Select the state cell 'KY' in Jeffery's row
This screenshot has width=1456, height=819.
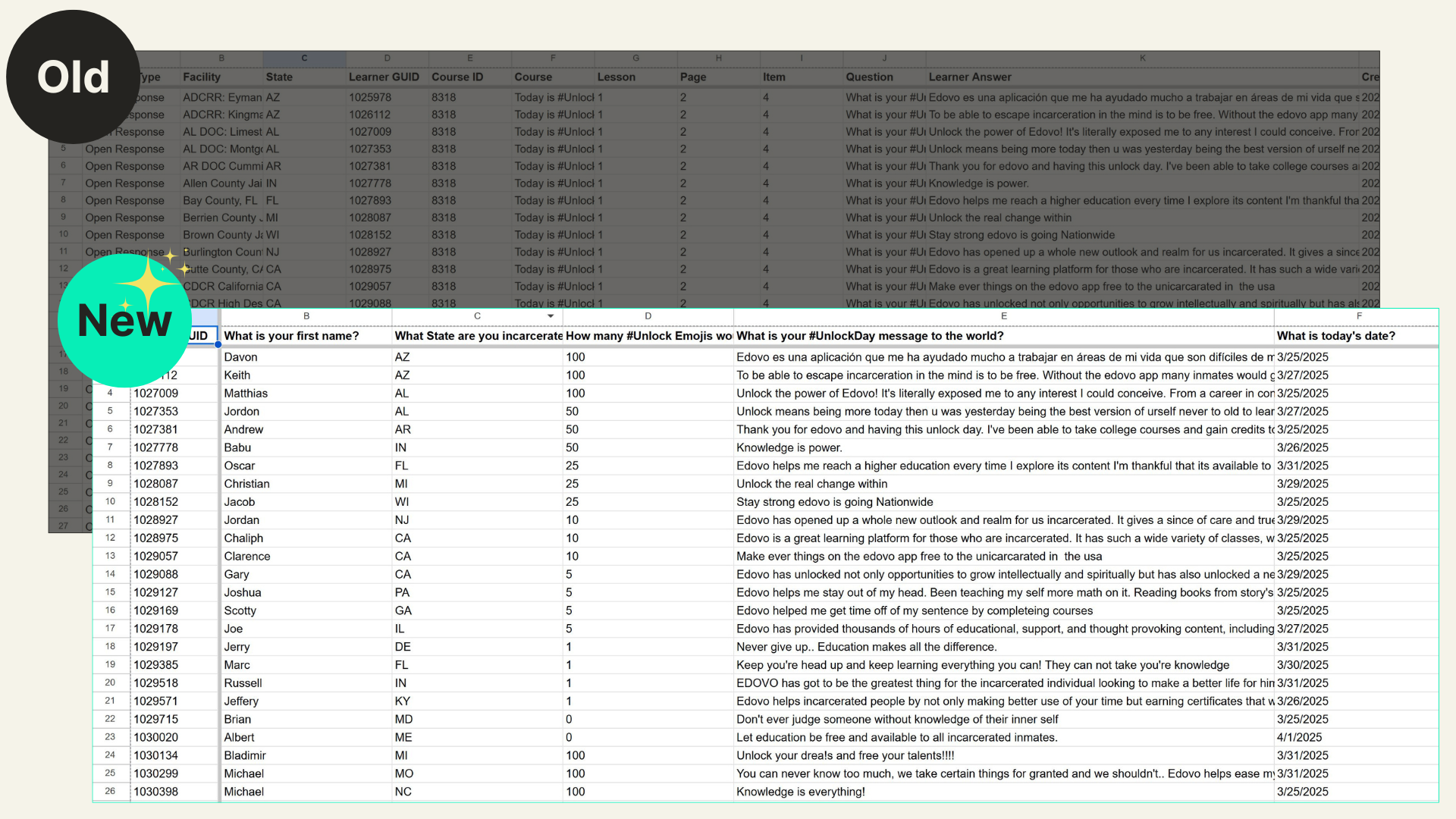pos(478,701)
